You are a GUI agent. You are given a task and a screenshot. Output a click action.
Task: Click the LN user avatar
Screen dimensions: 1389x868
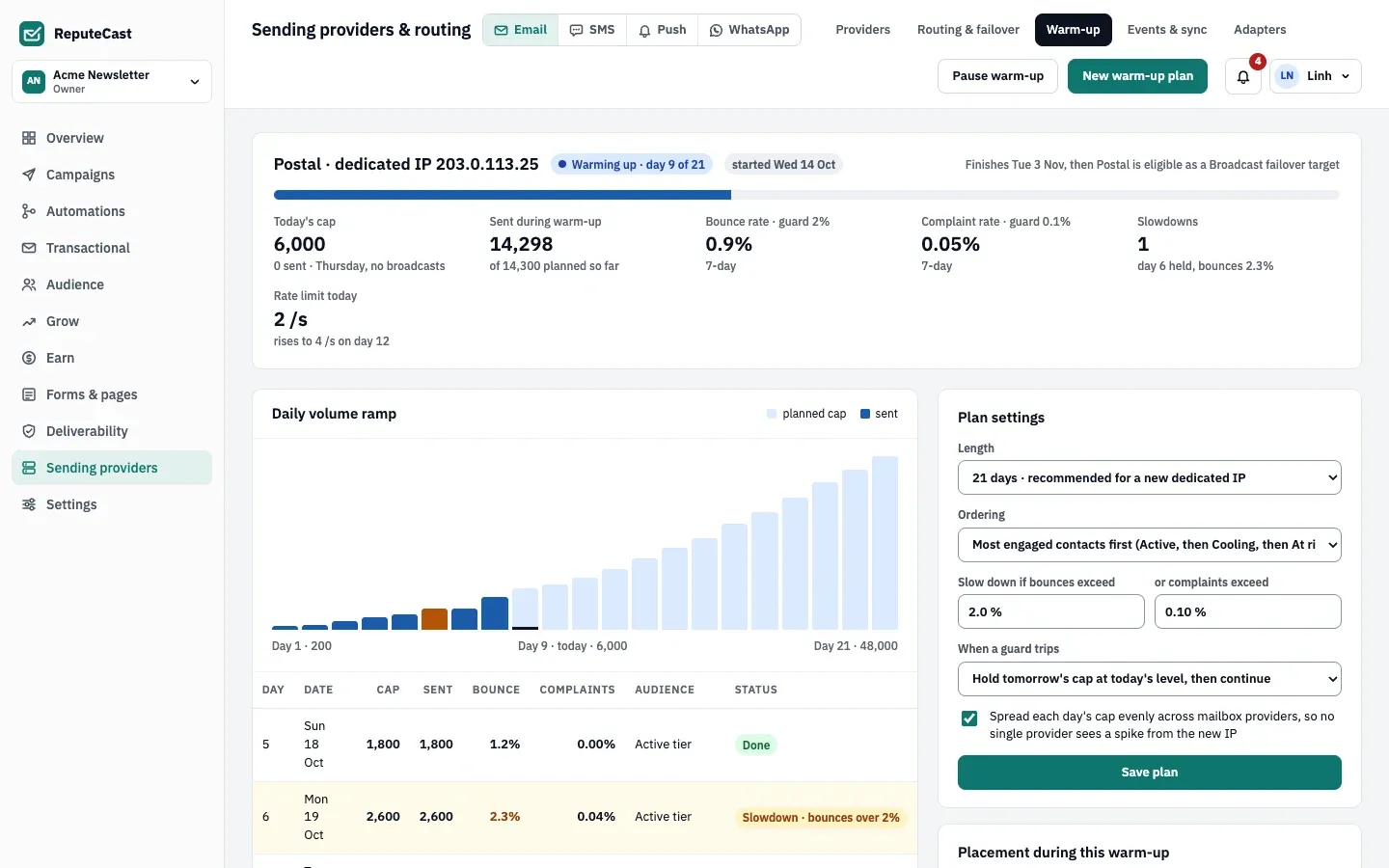tap(1287, 76)
